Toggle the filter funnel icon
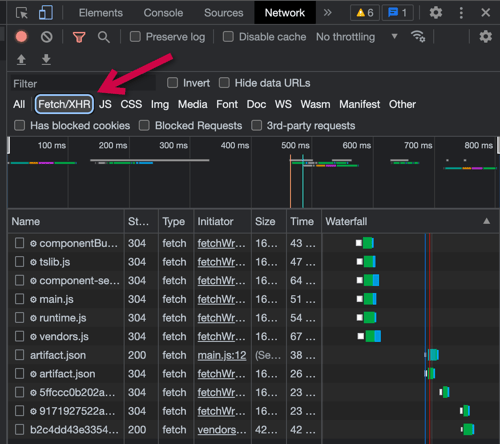The width and height of the screenshot is (500, 444). pos(79,37)
